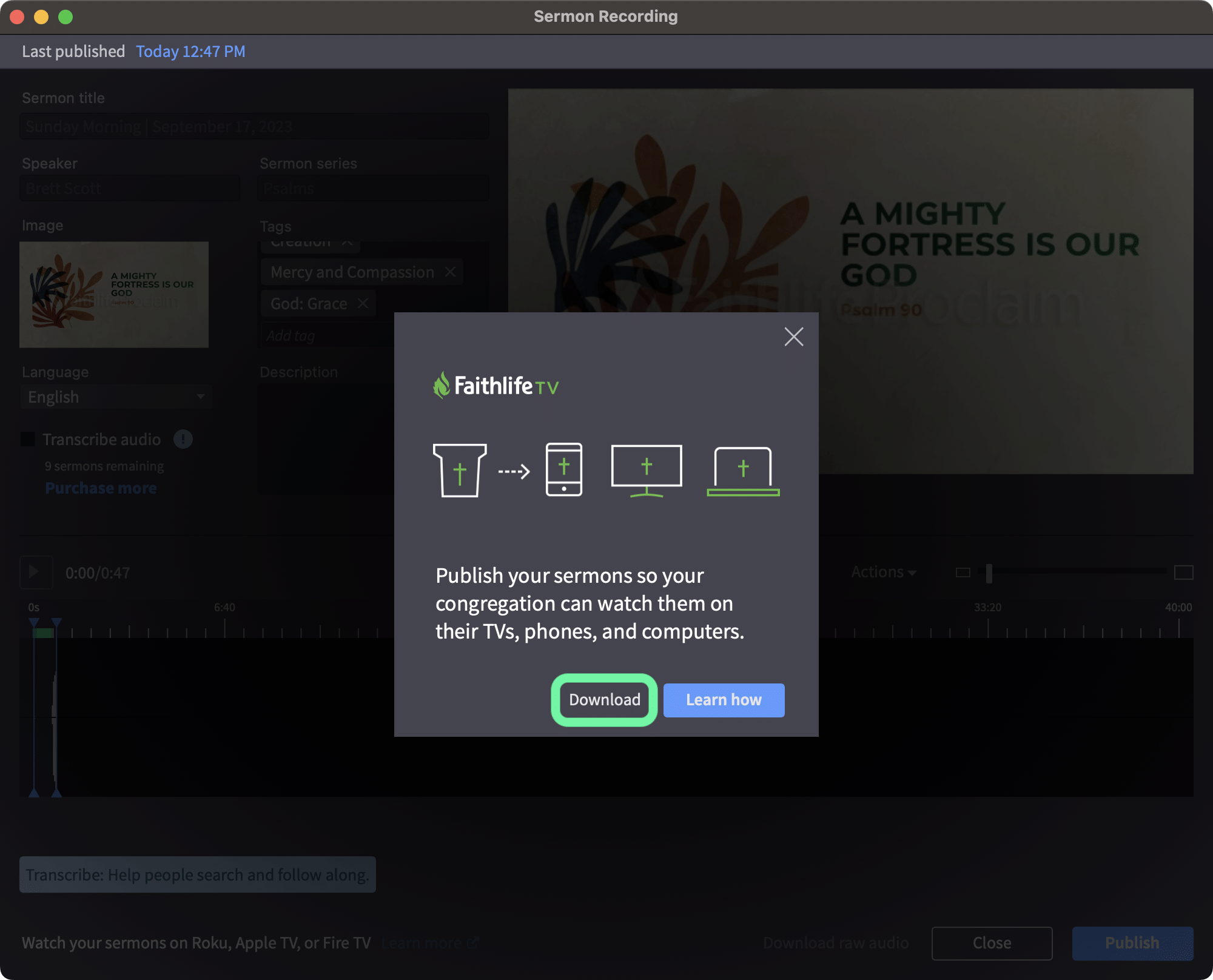
Task: Click the Sermon series field
Action: (x=374, y=189)
